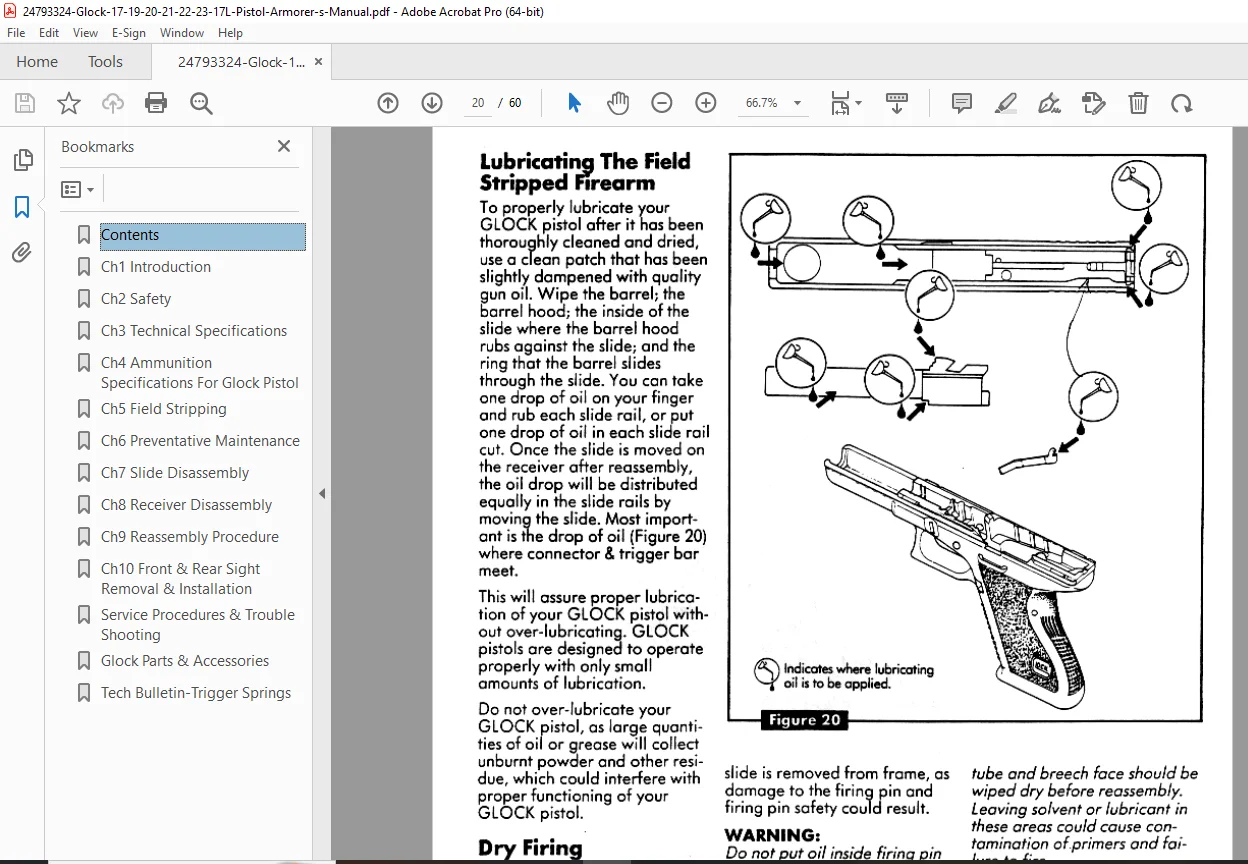The image size is (1248, 864).
Task: Go to Ch4 Ammunition Specifications bookmark
Action: tap(200, 373)
